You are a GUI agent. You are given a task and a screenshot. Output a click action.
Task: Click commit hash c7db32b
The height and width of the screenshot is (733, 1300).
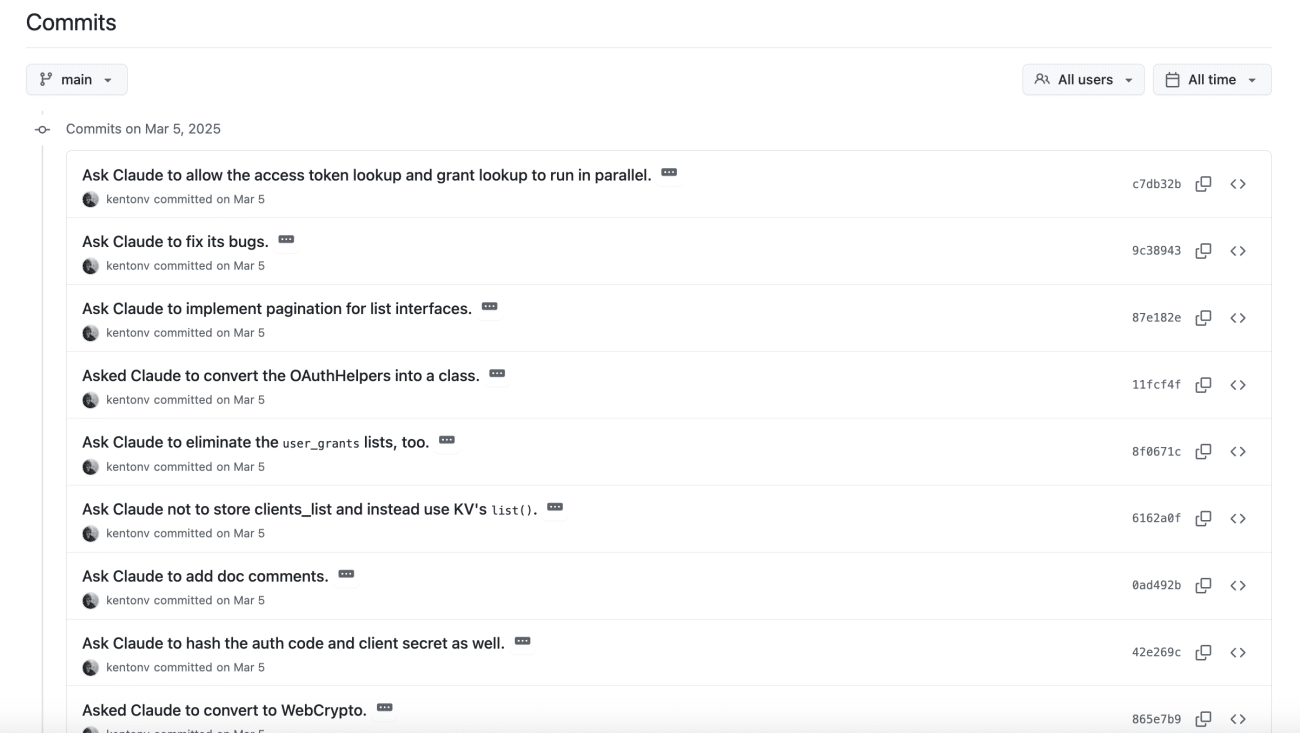tap(1156, 184)
